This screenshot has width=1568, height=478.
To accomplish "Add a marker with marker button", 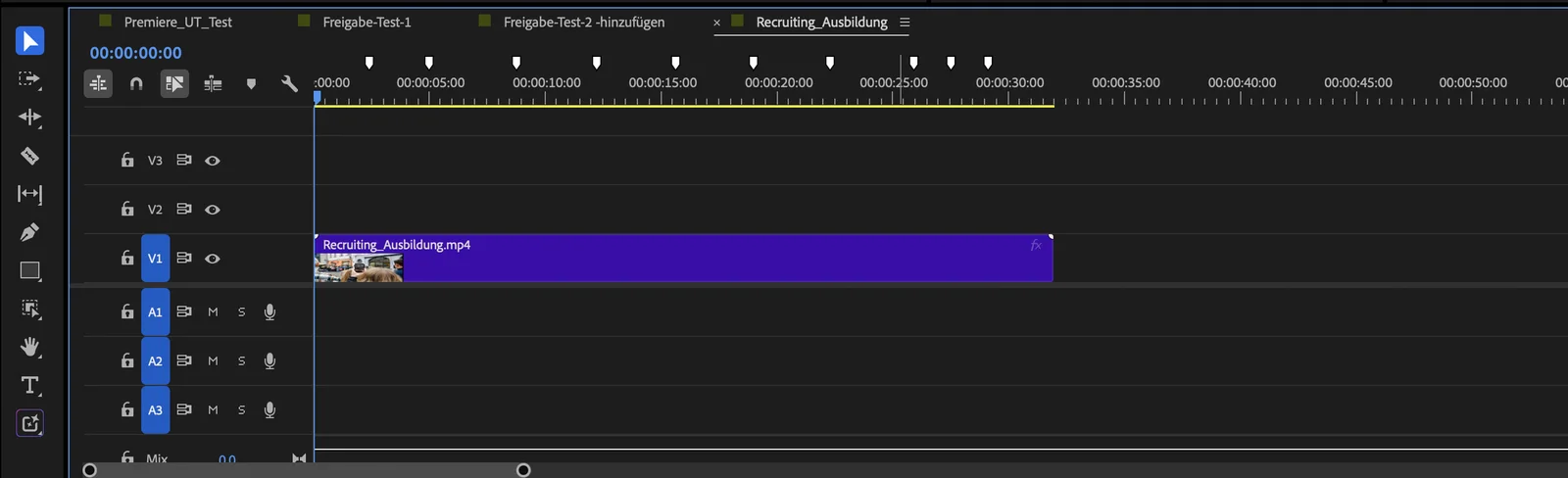I will 251,84.
